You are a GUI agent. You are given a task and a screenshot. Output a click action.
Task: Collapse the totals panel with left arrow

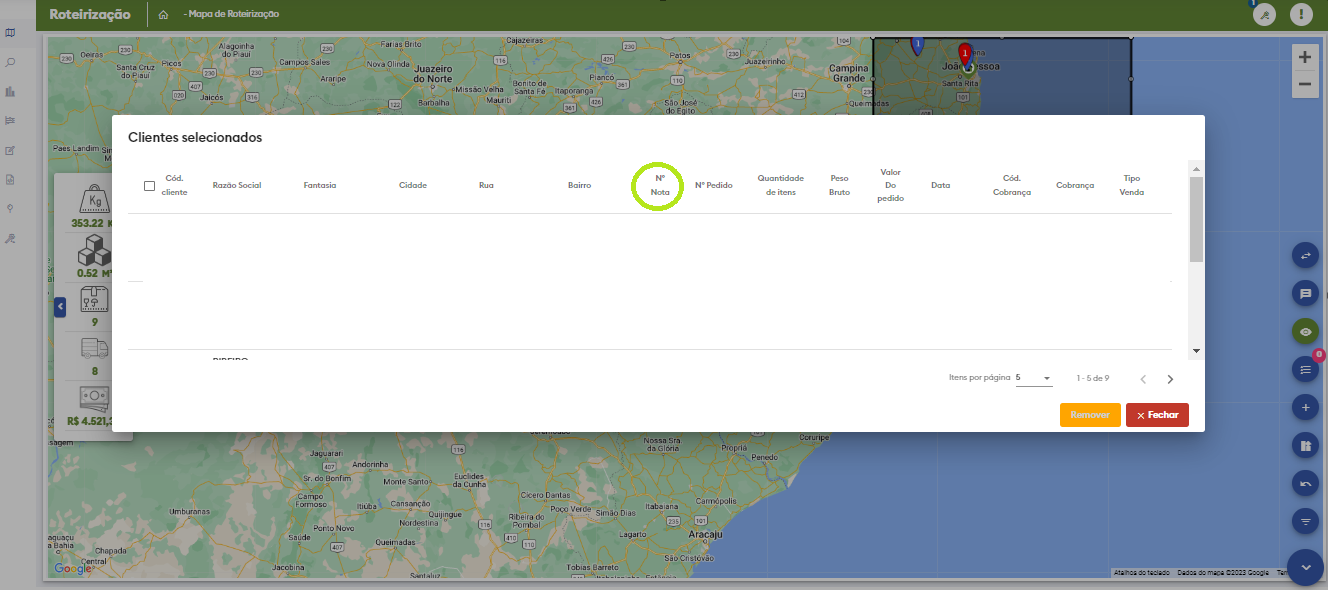pos(60,306)
